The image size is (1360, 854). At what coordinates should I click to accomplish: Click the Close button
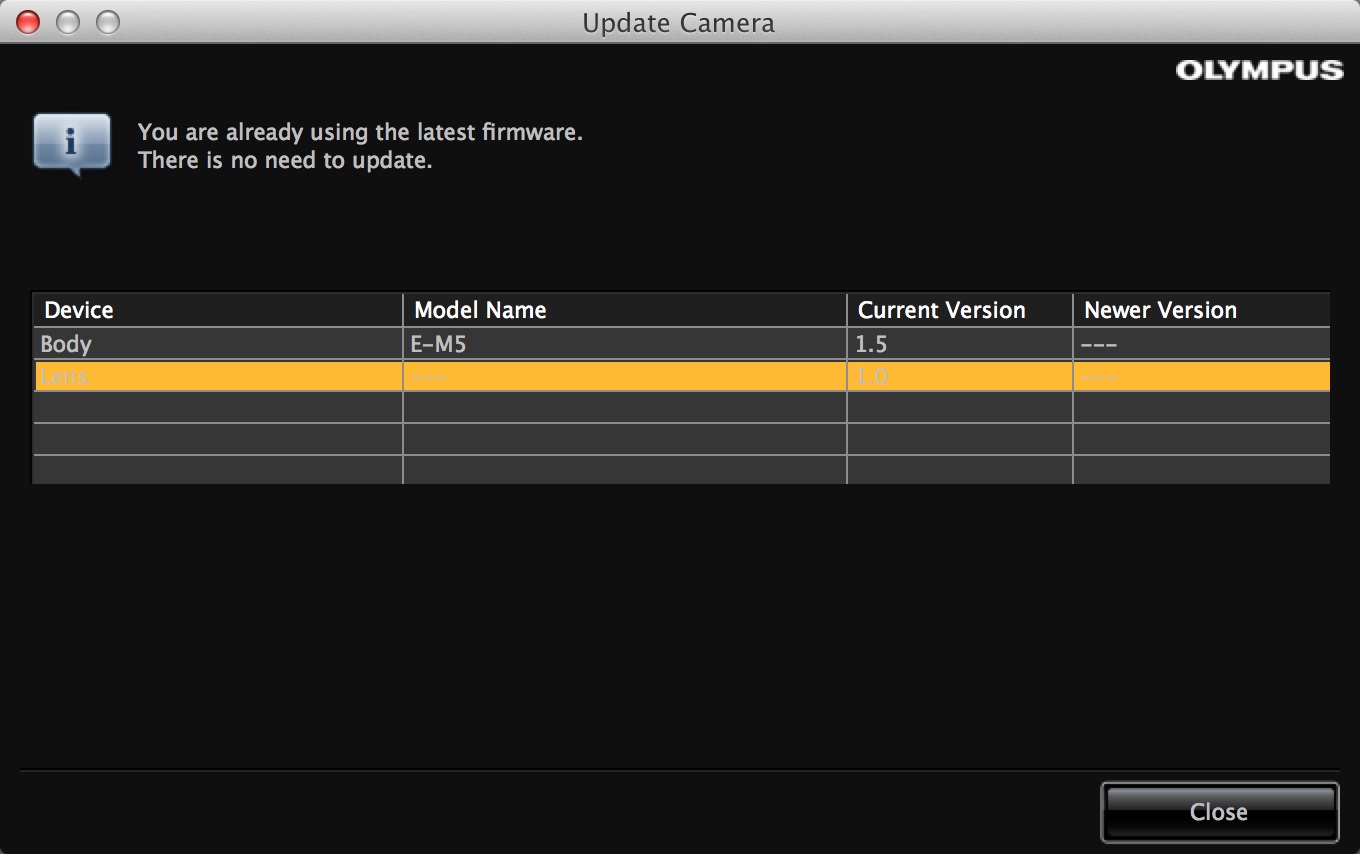tap(1219, 812)
